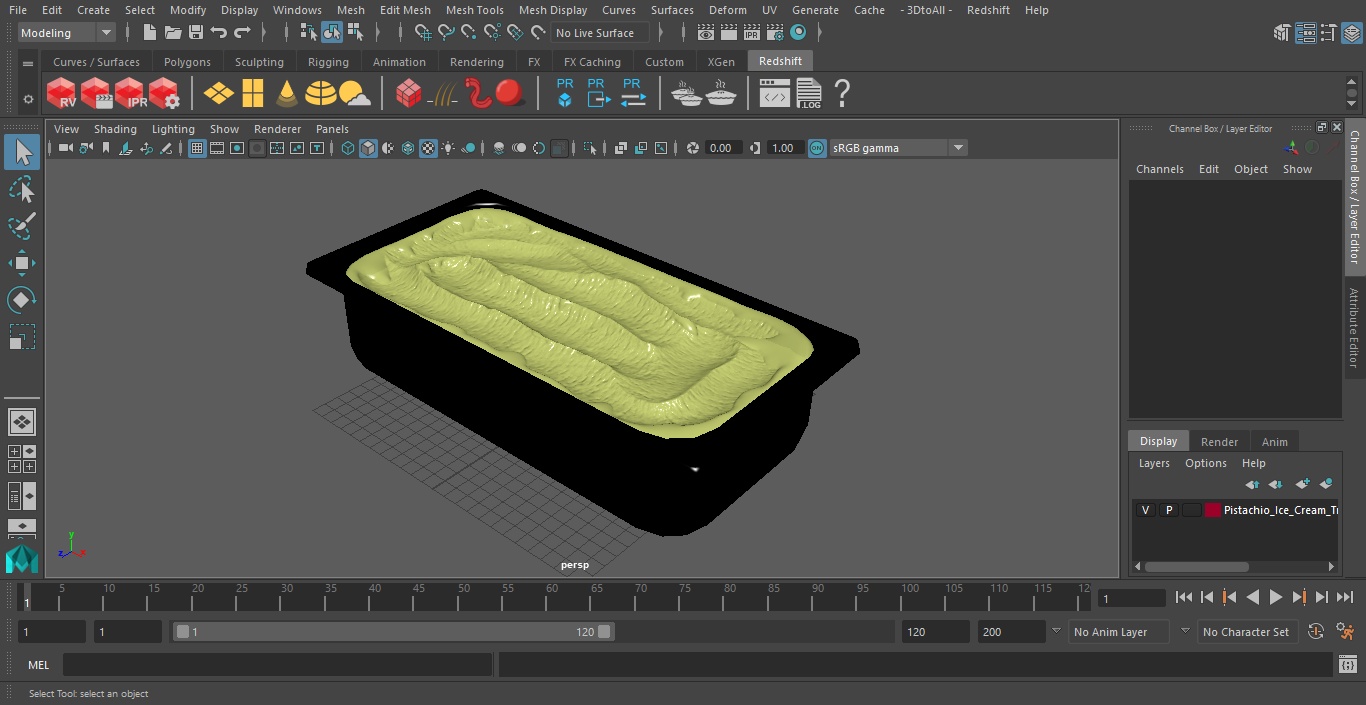Open the Redshift log file icon
The image size is (1366, 705).
click(x=809, y=94)
